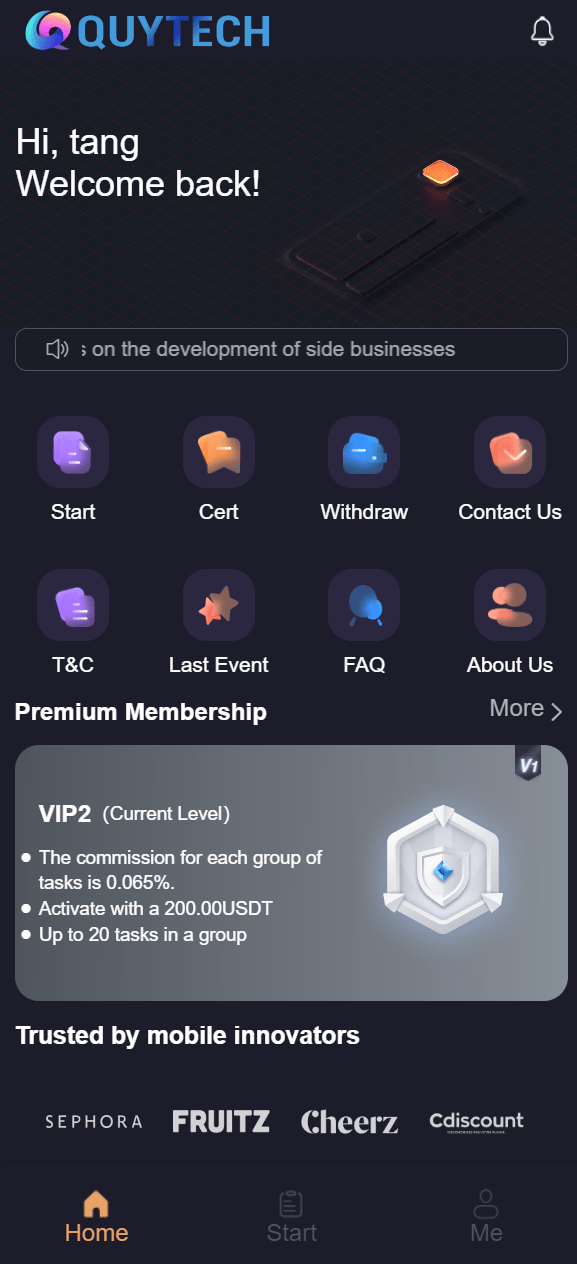The image size is (577, 1264).
Task: Tap the Fruitz brand logo
Action: point(221,1122)
